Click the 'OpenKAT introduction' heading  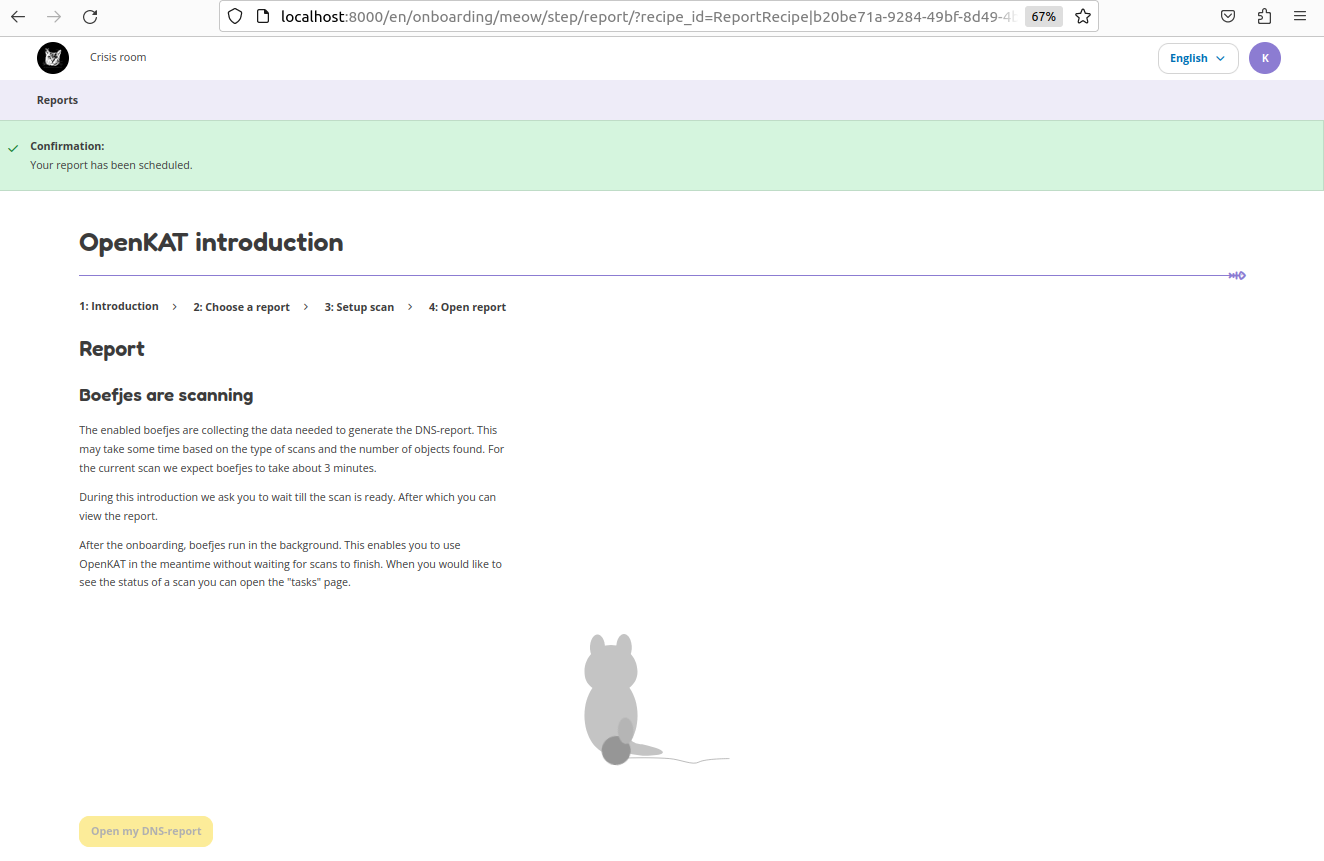coord(211,242)
